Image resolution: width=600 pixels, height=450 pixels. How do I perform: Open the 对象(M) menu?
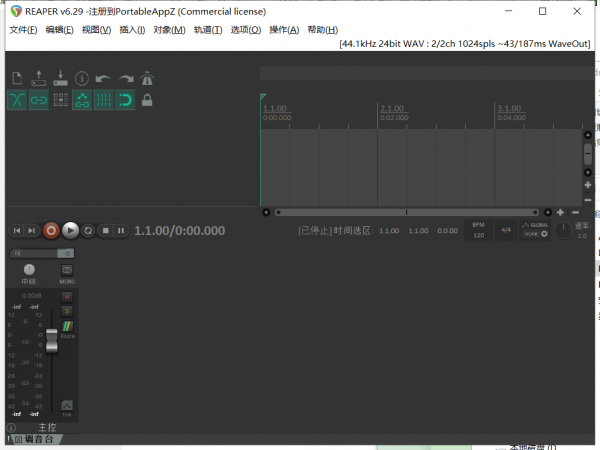click(169, 30)
